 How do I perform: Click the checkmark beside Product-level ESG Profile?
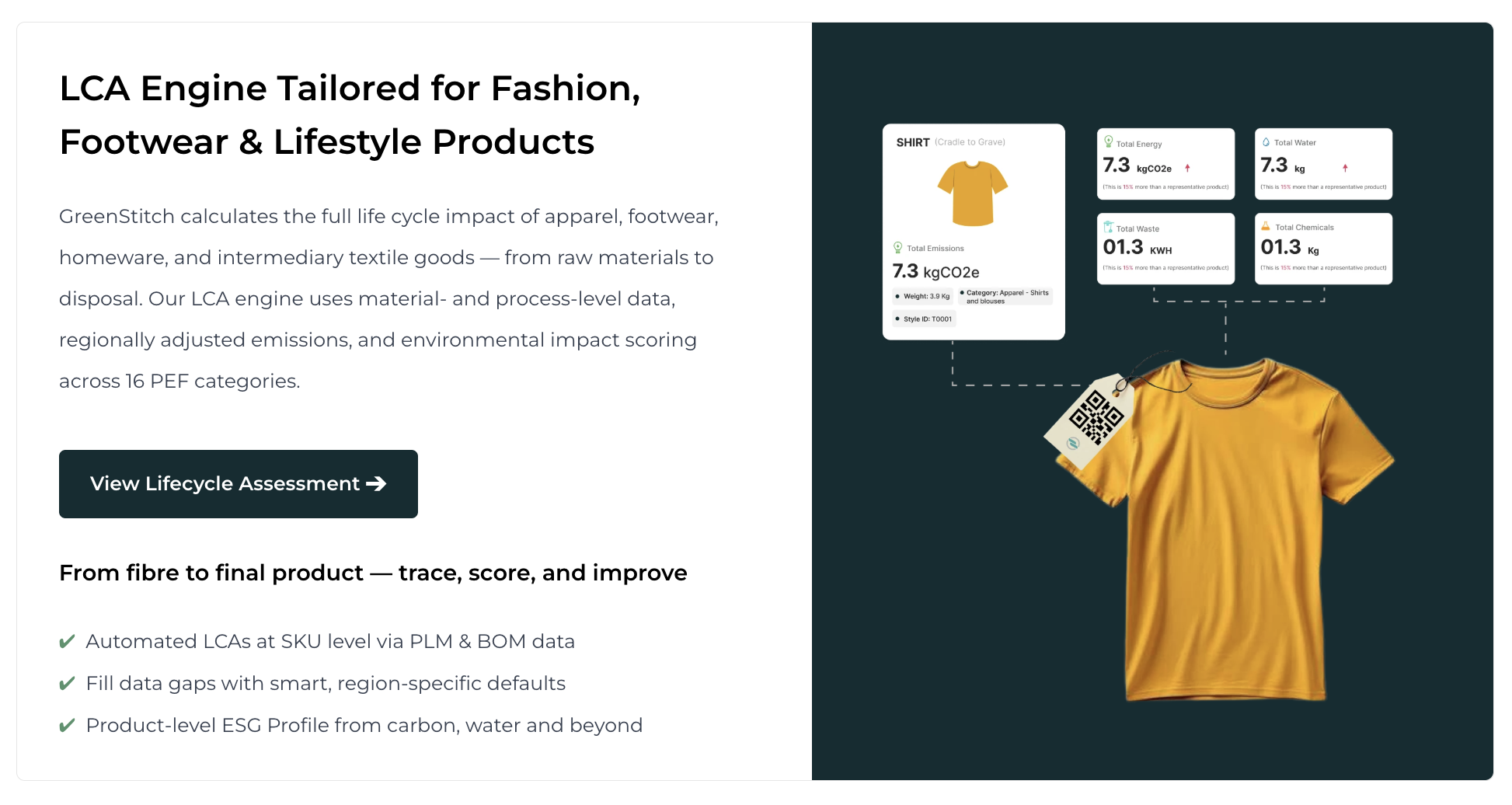pyautogui.click(x=68, y=725)
